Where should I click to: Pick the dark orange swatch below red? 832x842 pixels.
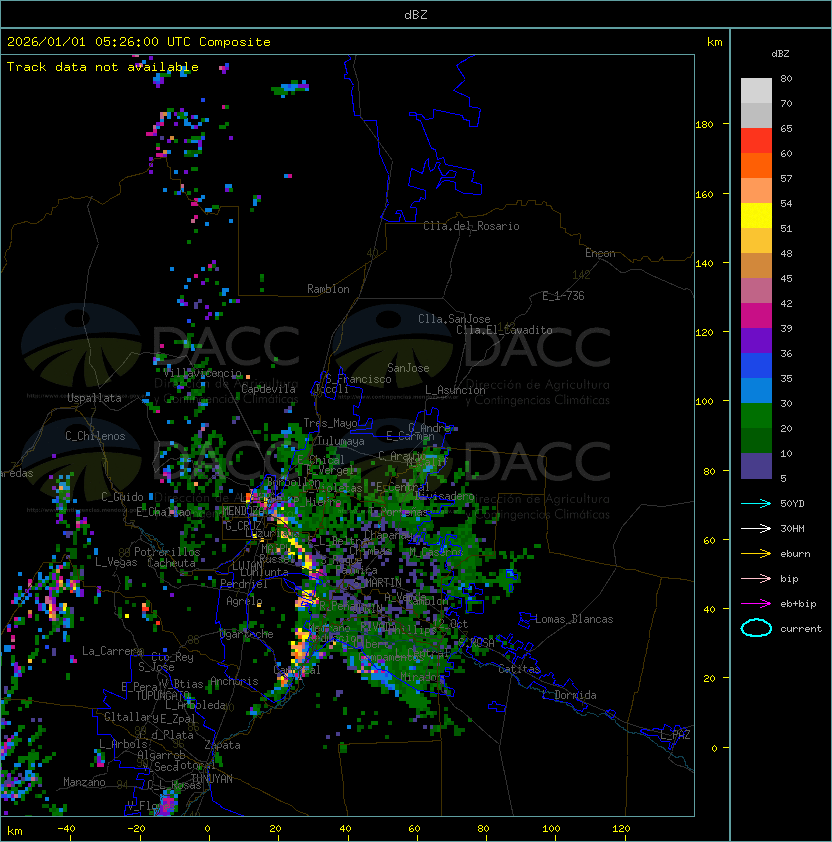756,165
